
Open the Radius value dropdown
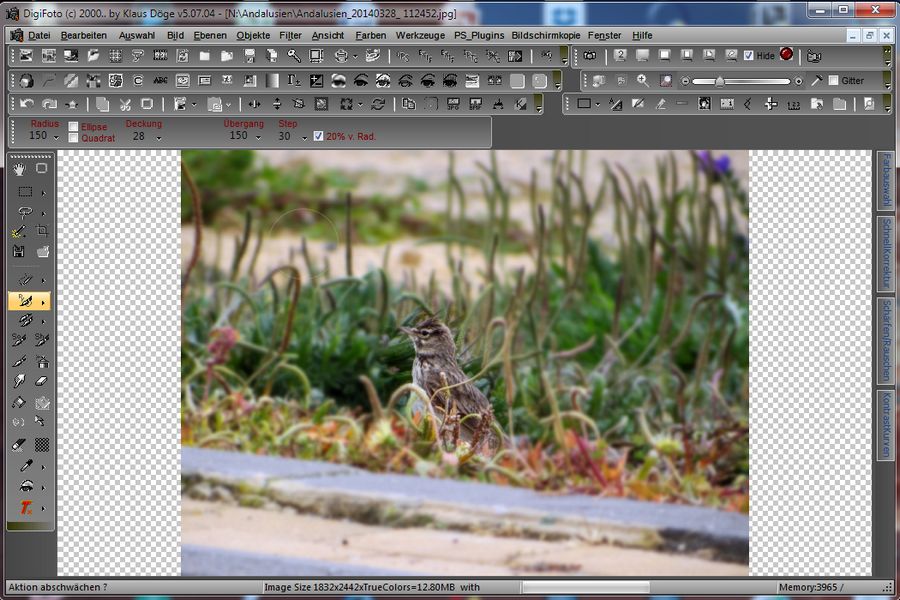tap(56, 136)
